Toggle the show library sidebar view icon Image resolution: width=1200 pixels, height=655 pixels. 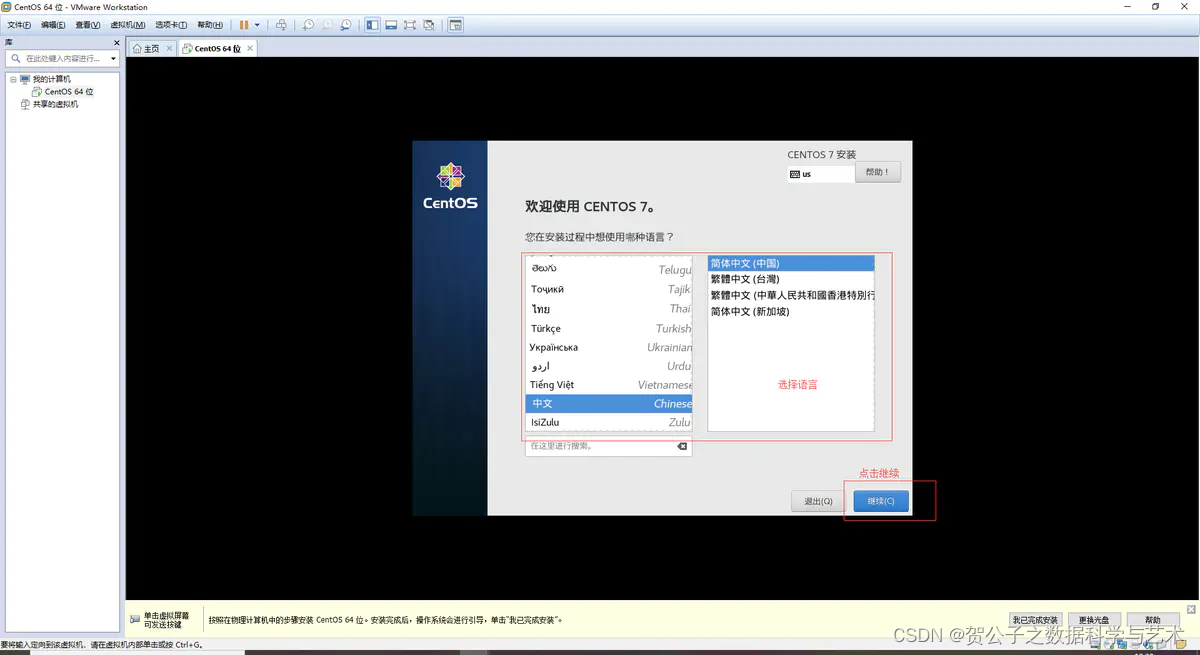(372, 25)
